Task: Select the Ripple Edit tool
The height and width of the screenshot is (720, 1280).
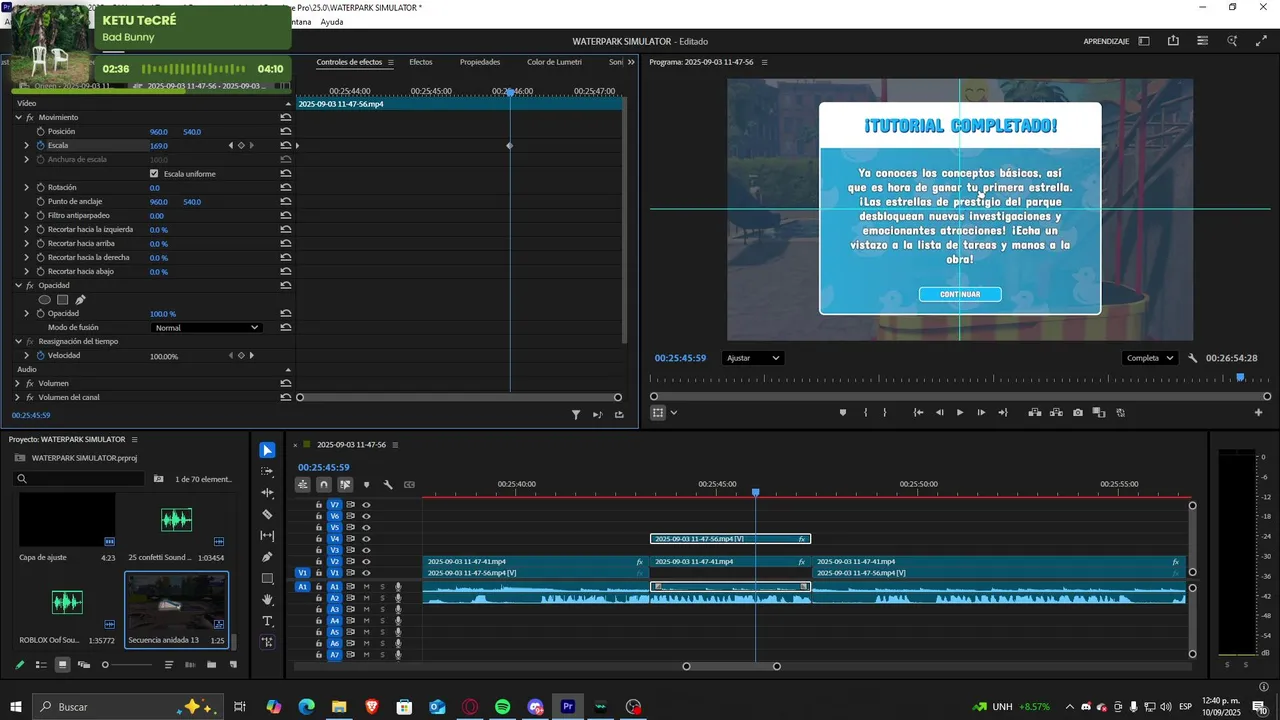Action: [x=267, y=493]
